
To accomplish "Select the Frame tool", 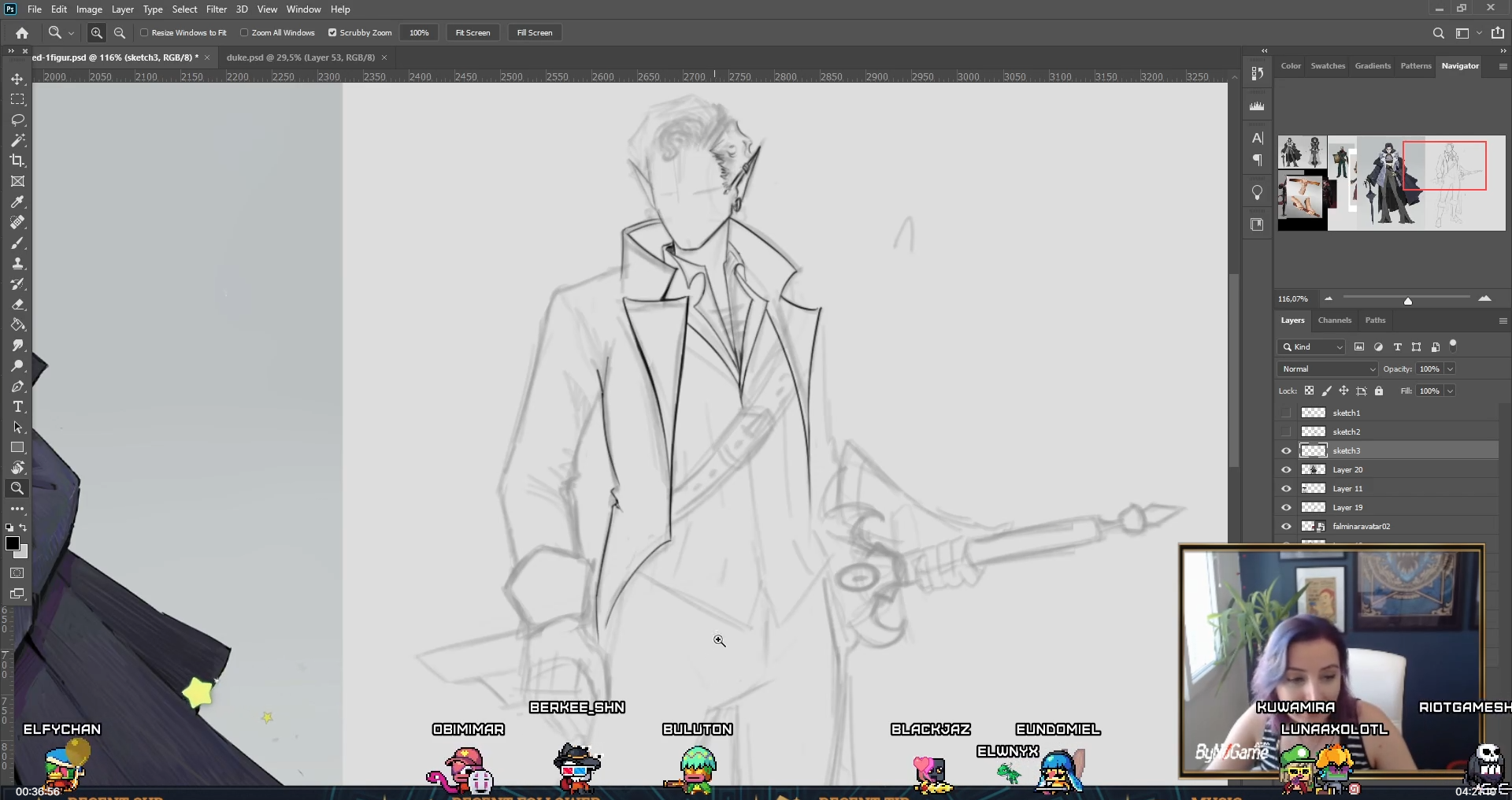I will coord(17,181).
